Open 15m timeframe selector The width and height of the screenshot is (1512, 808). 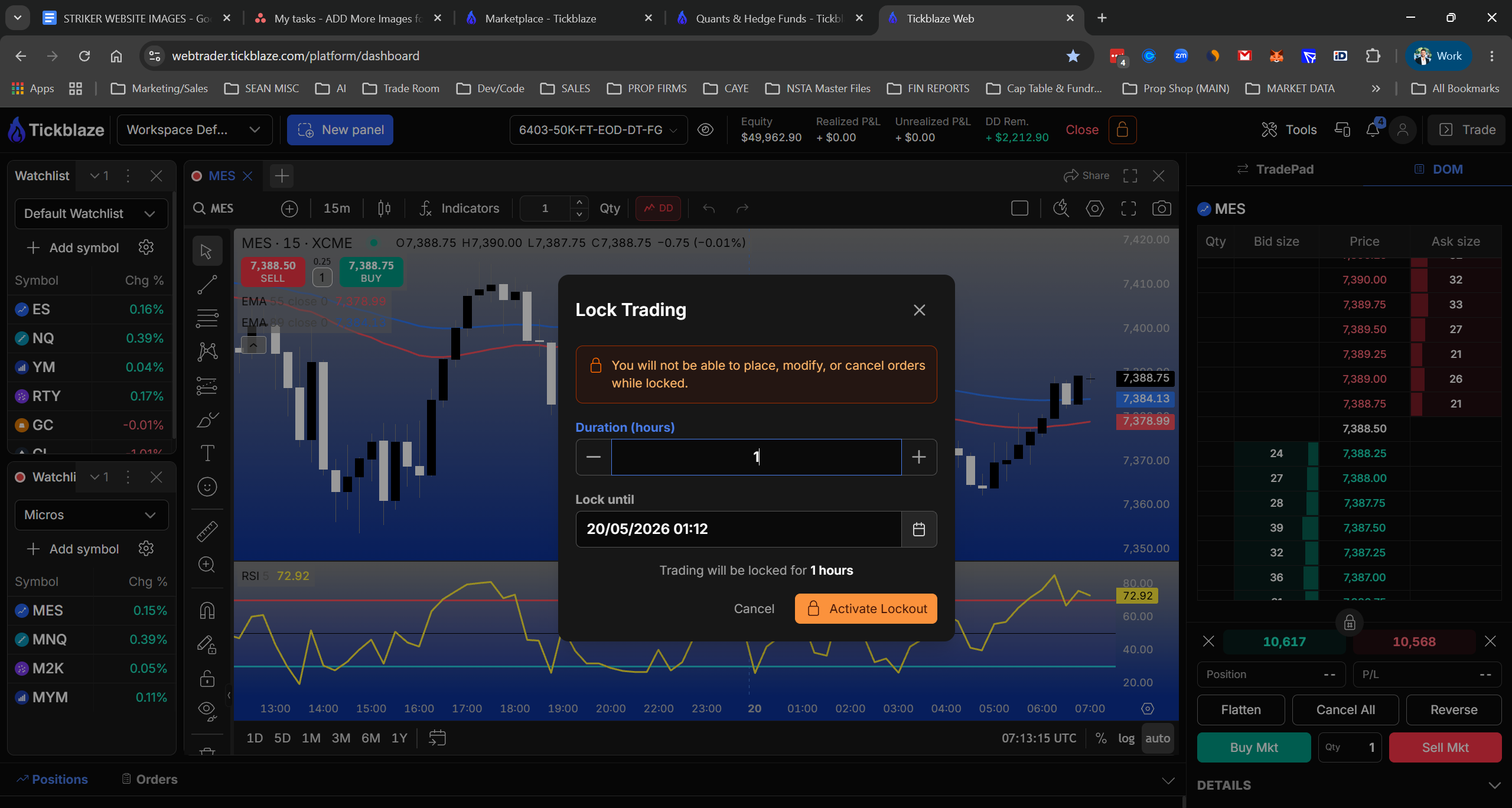tap(337, 208)
